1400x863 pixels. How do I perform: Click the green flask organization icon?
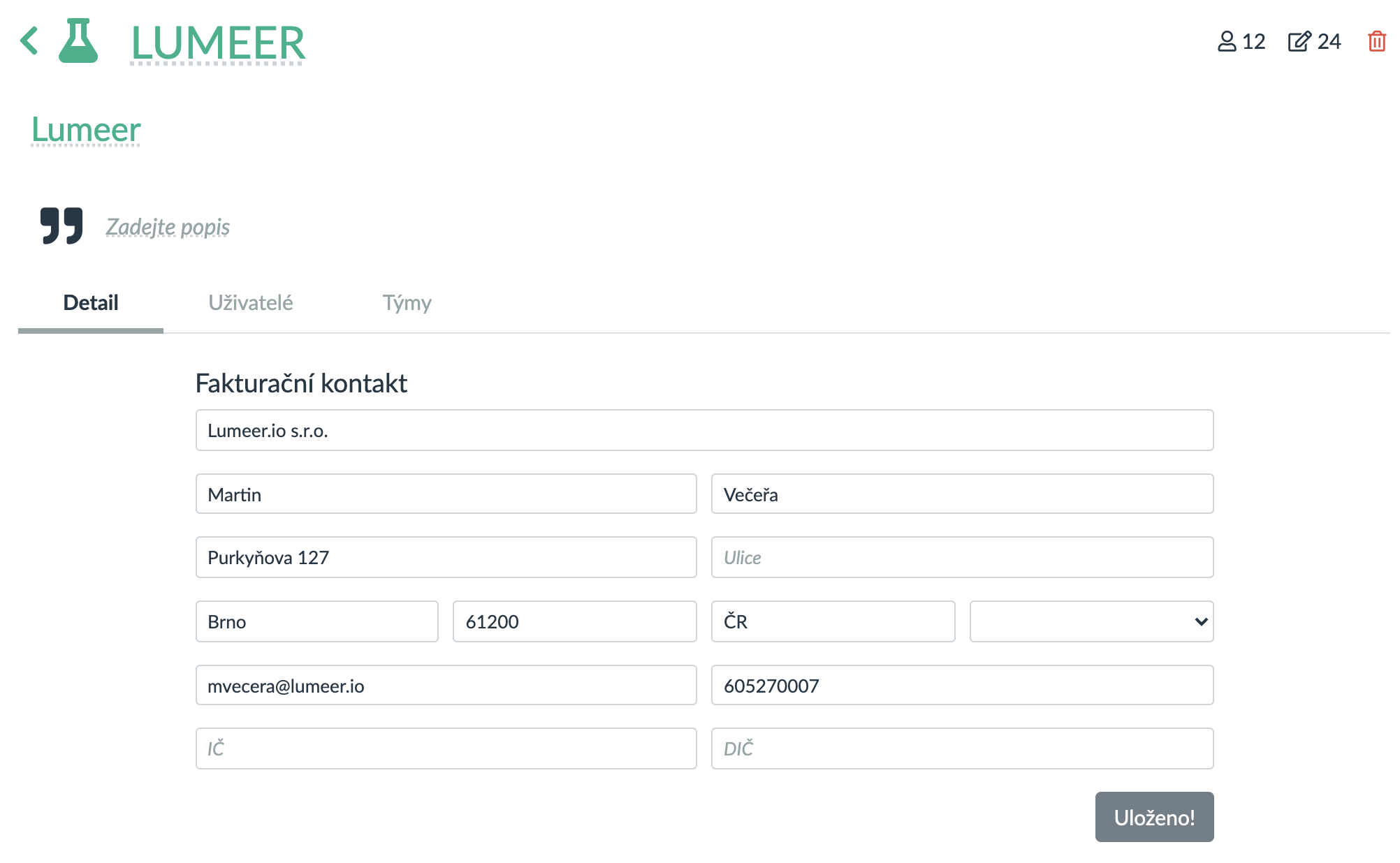click(x=78, y=40)
